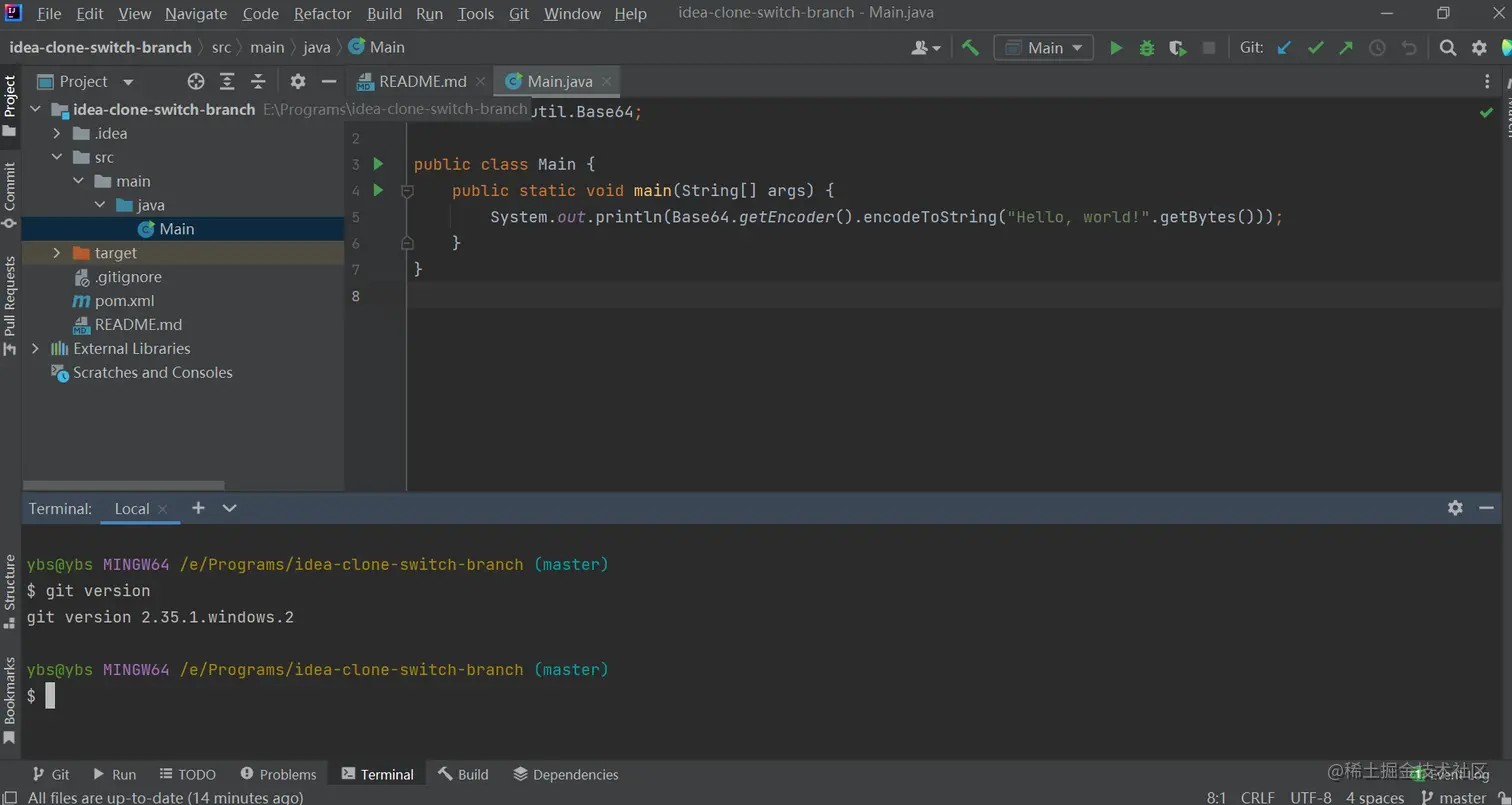1512x805 pixels.
Task: Click run gutter icon beside main method
Action: point(378,189)
